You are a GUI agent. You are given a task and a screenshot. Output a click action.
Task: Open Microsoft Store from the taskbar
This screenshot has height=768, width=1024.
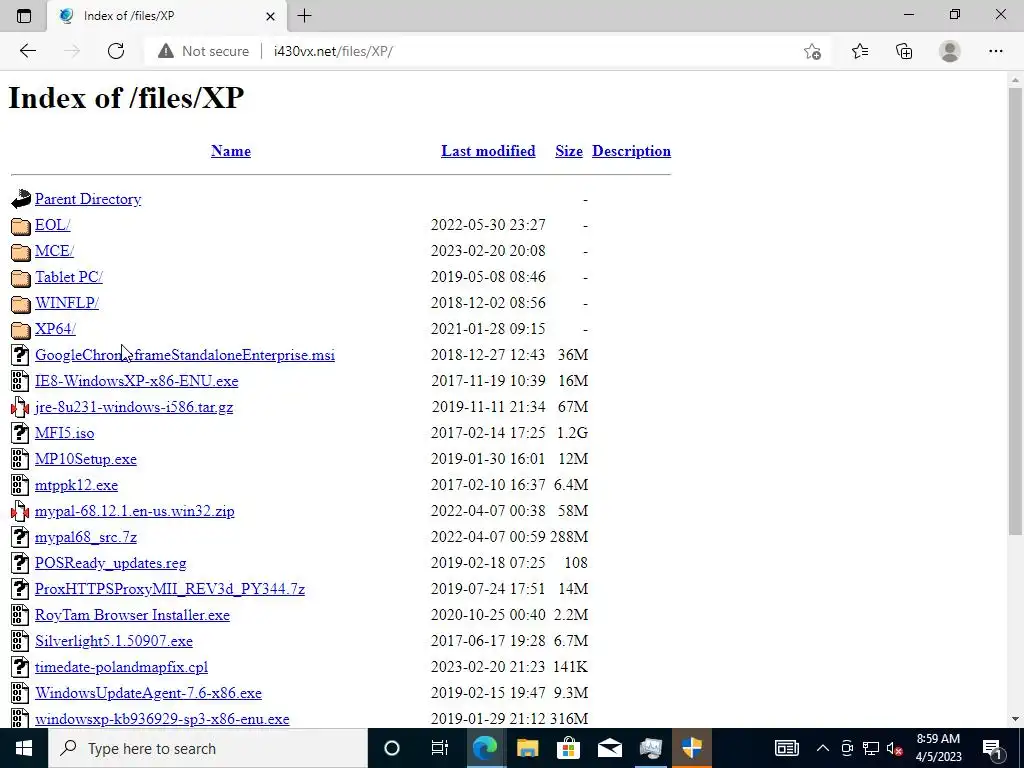pos(568,748)
